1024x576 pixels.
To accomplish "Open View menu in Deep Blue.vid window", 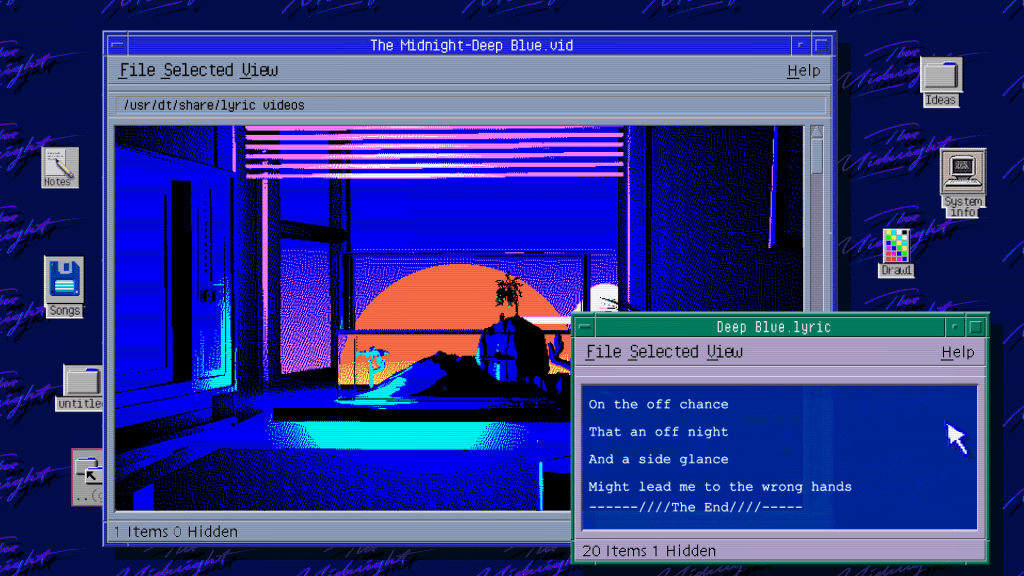I will [259, 70].
